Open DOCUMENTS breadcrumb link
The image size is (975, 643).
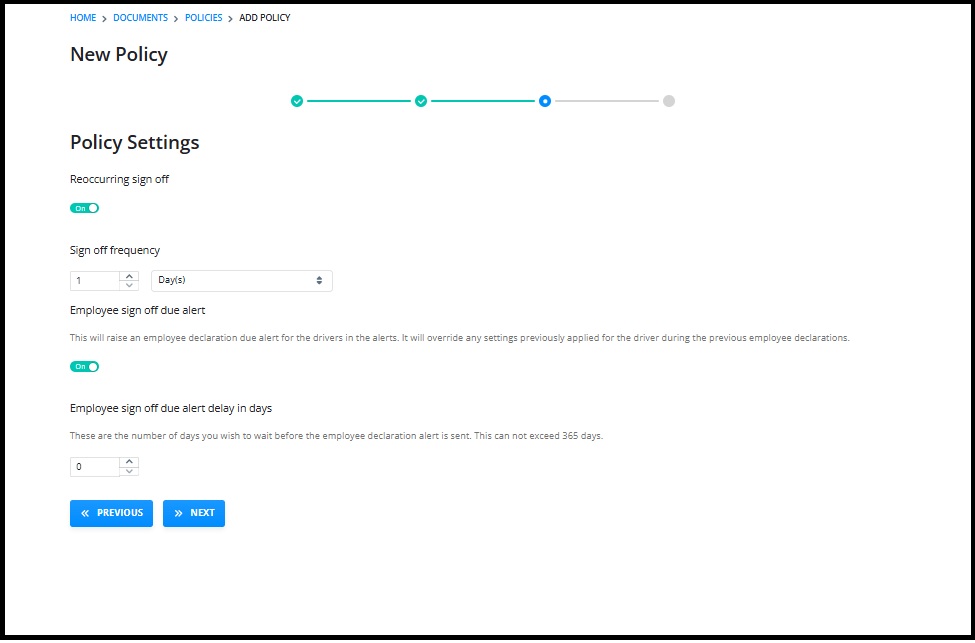(x=141, y=18)
